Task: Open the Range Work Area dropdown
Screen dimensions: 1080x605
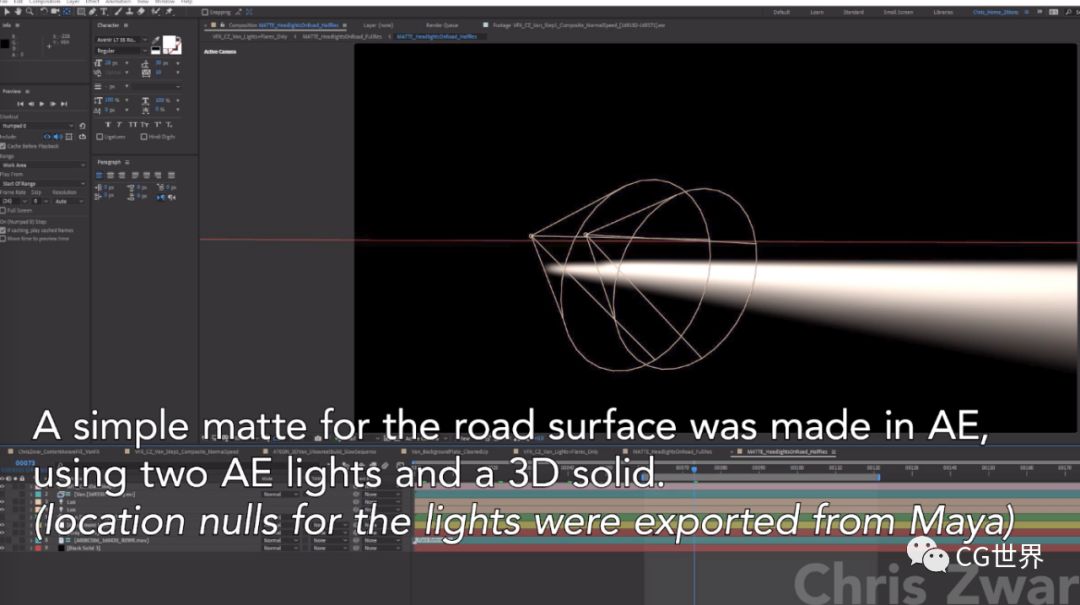Action: pos(44,165)
